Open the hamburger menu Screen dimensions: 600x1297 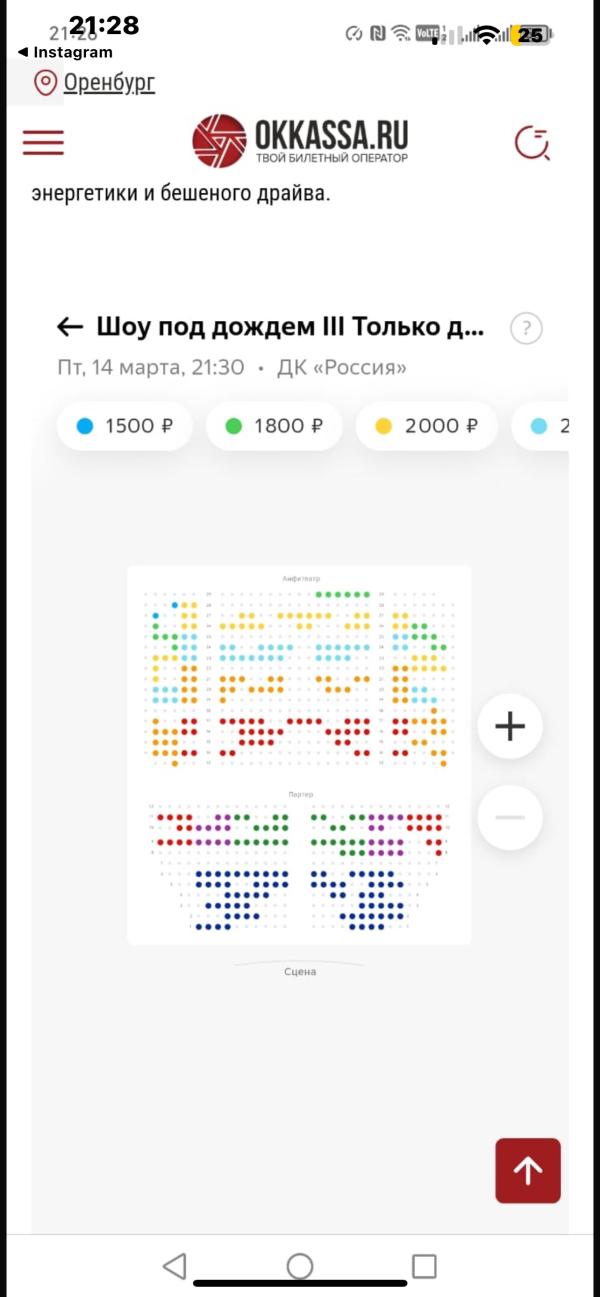click(43, 142)
